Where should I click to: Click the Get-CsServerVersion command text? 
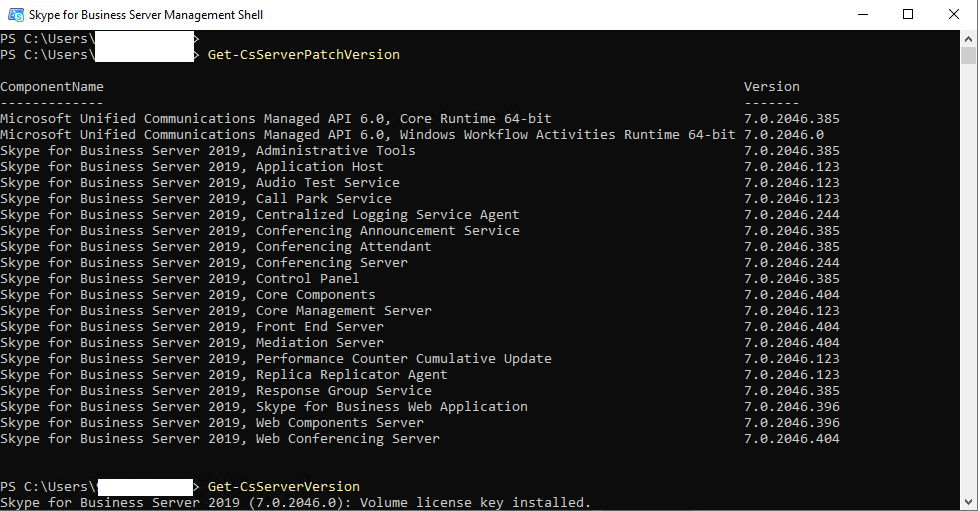click(x=284, y=487)
